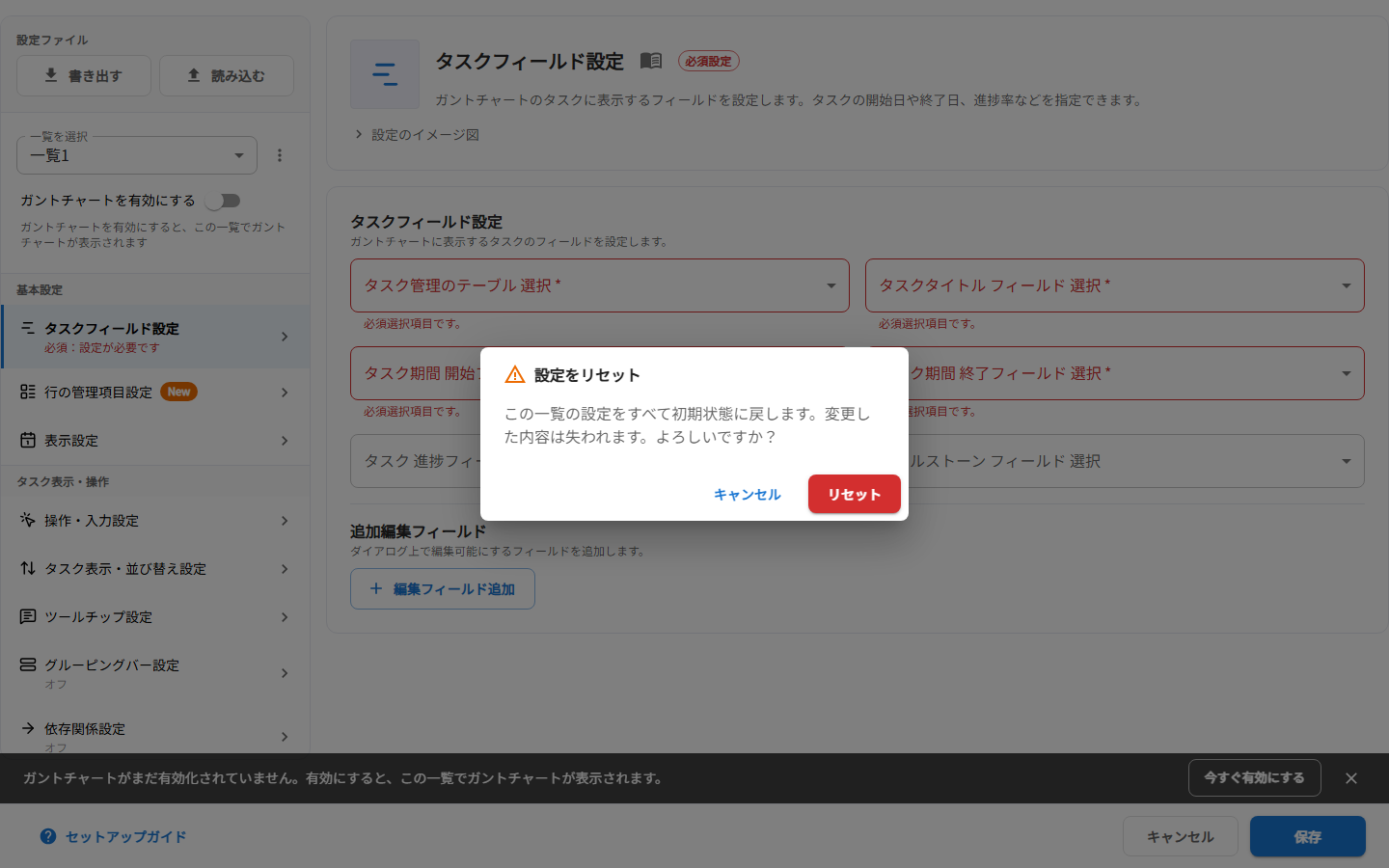Image resolution: width=1389 pixels, height=868 pixels.
Task: Click the red リセット button in dialog
Action: tap(854, 494)
